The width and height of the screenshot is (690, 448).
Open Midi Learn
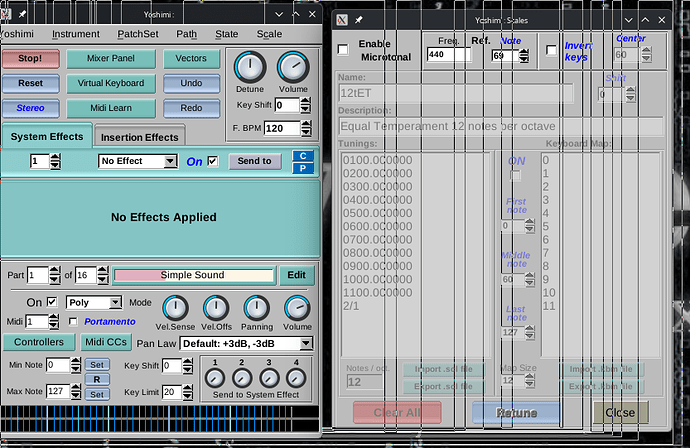[x=111, y=108]
